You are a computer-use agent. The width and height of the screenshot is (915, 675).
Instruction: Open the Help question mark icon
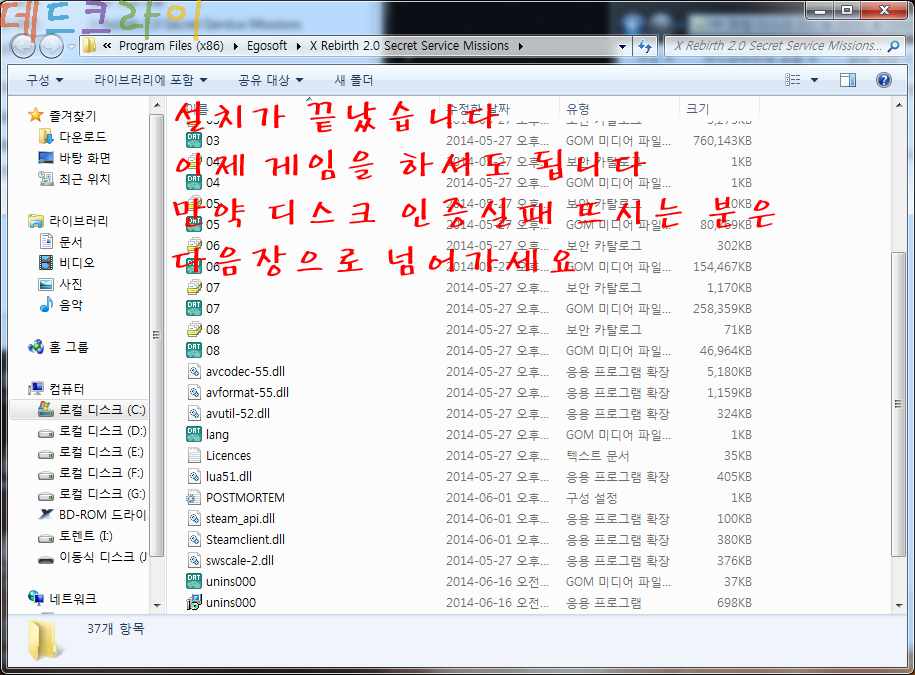click(x=883, y=80)
